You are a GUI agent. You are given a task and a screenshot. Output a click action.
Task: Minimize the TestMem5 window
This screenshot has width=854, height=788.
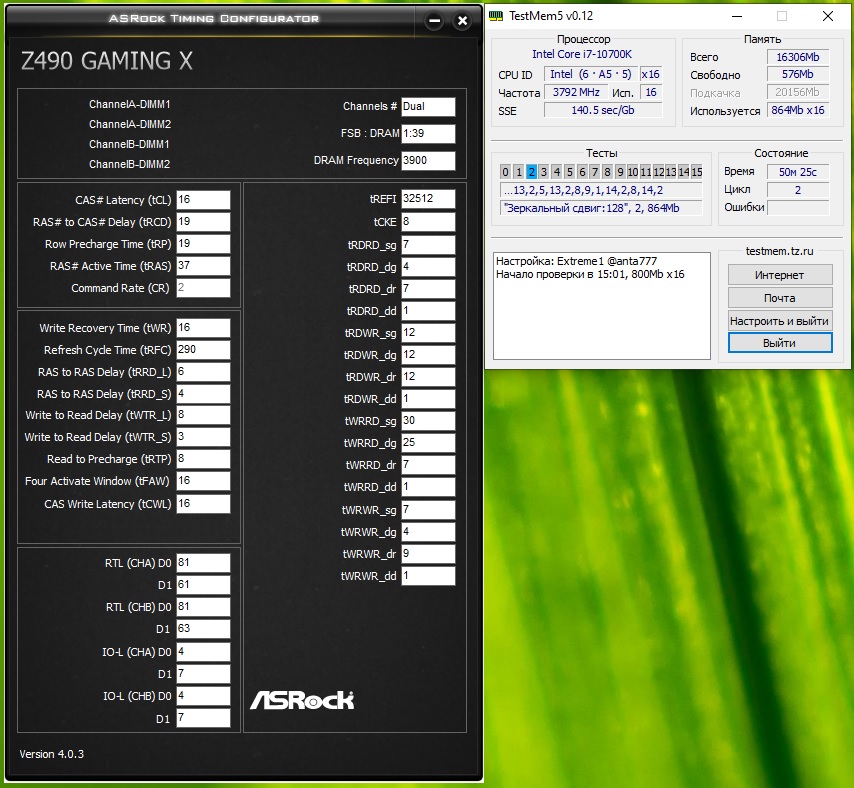click(737, 16)
